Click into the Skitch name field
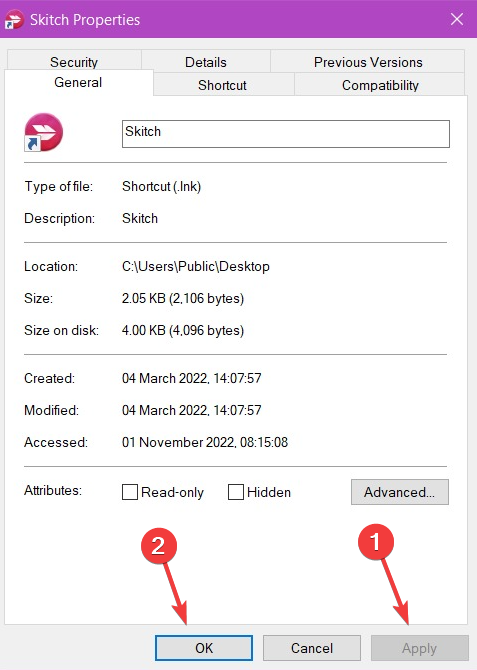This screenshot has height=670, width=477. point(286,134)
